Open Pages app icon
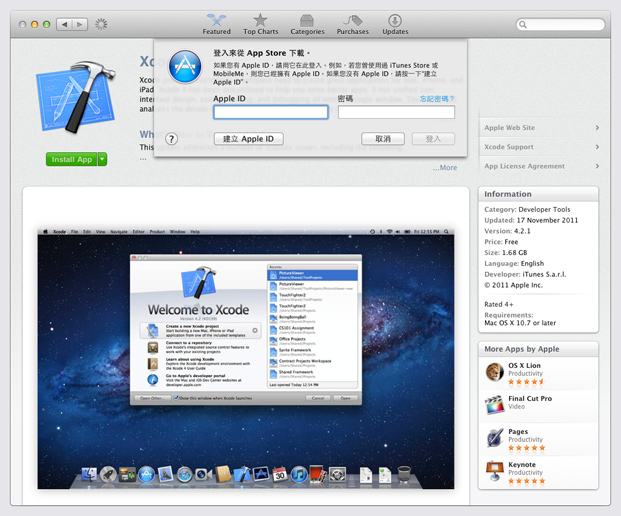Viewport: 621px width, 516px height. coord(495,438)
